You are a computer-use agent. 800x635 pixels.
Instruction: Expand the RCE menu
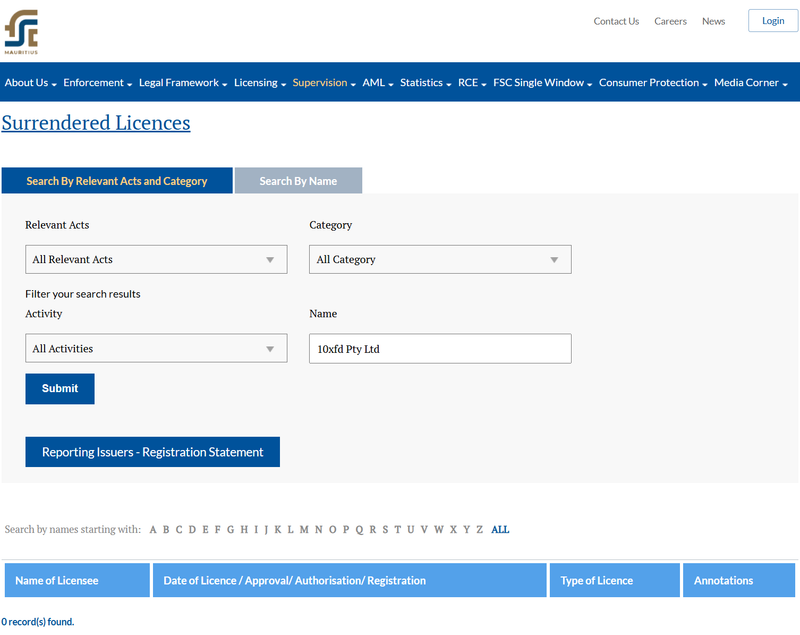(x=472, y=83)
